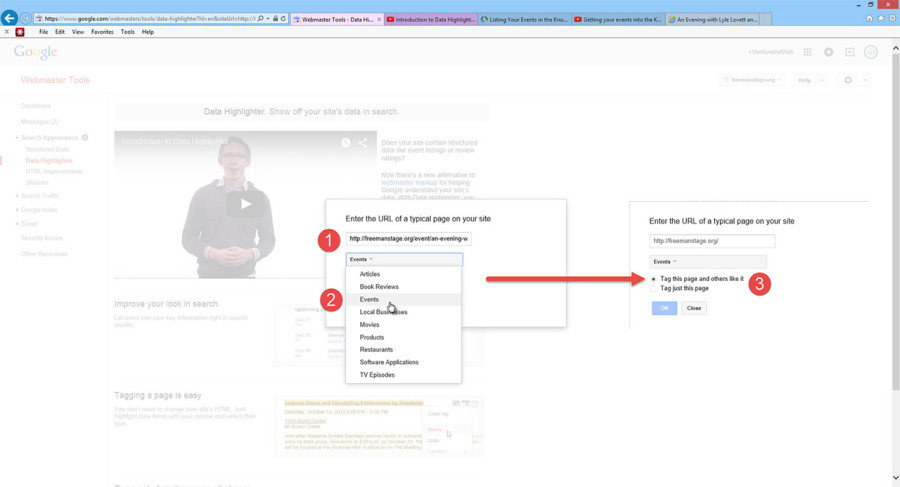Click the URL field containing freemanstage.org/event
900x487 pixels.
[x=409, y=239]
